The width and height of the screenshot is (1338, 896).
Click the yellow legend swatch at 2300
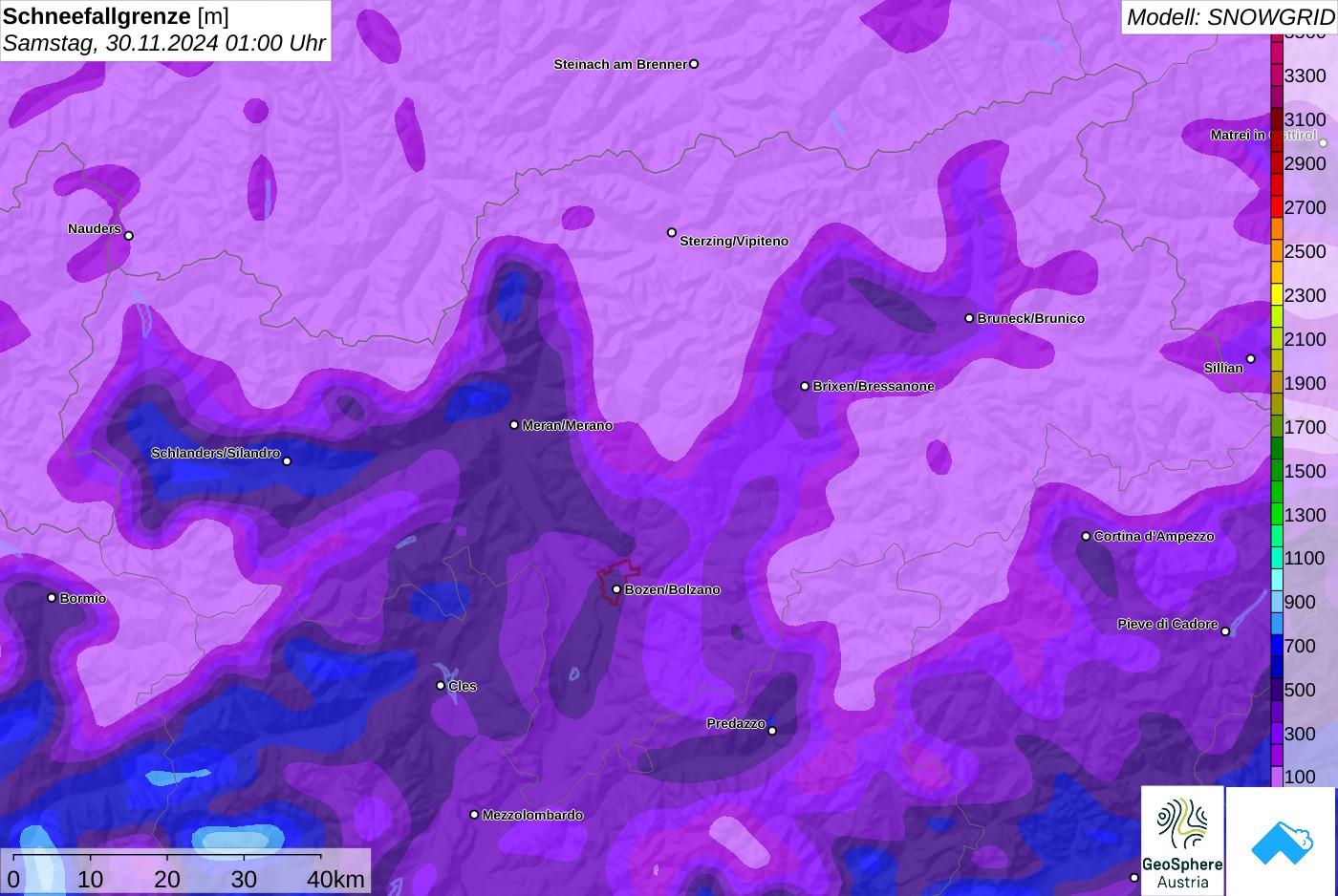pyautogui.click(x=1277, y=295)
